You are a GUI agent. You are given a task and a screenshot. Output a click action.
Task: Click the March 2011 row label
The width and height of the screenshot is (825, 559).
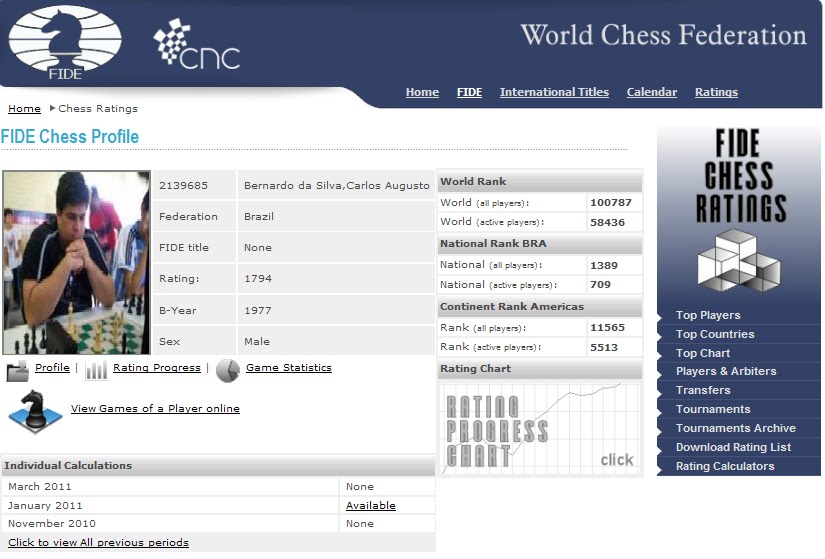coord(39,486)
